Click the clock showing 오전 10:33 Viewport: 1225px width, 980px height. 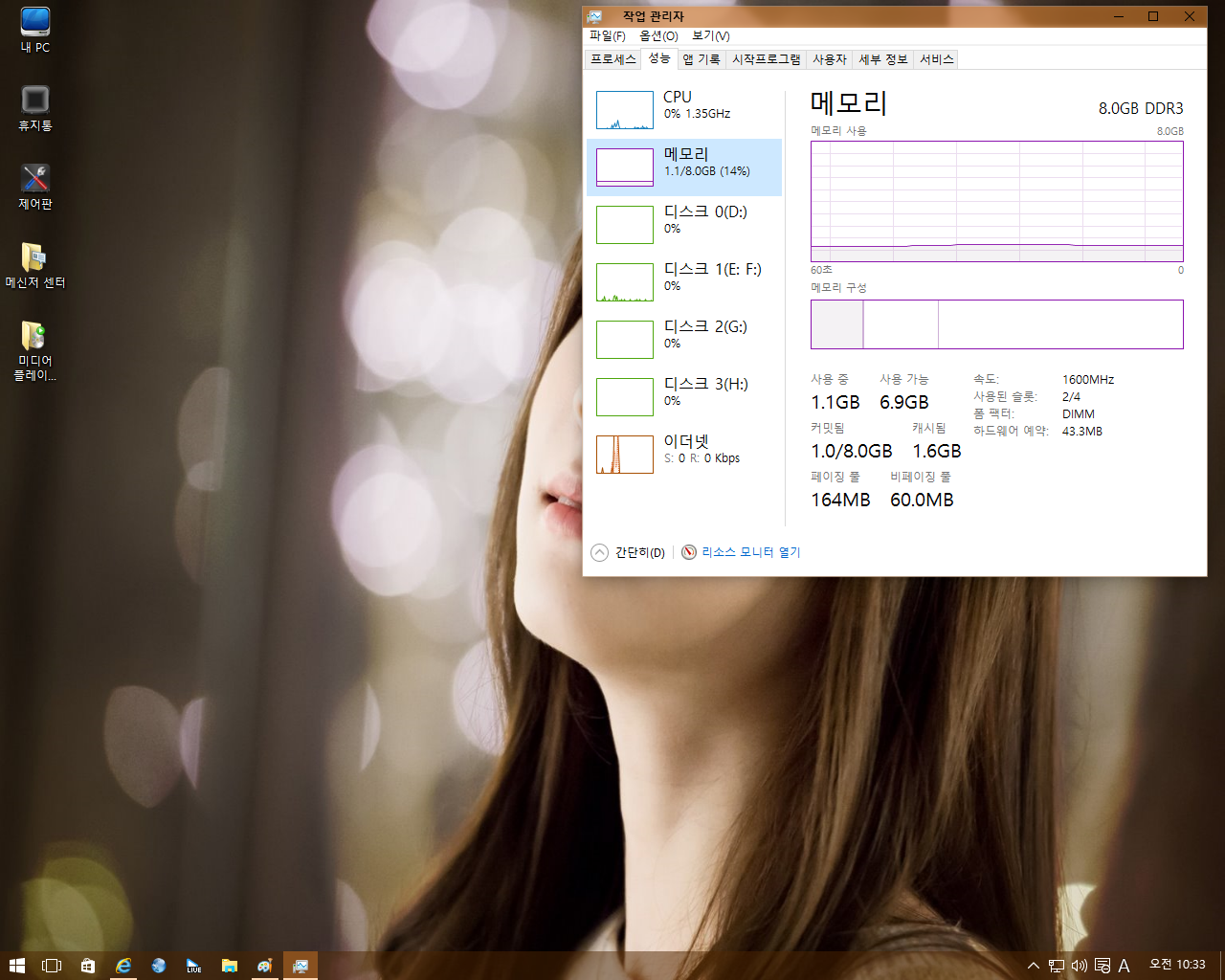(1177, 965)
